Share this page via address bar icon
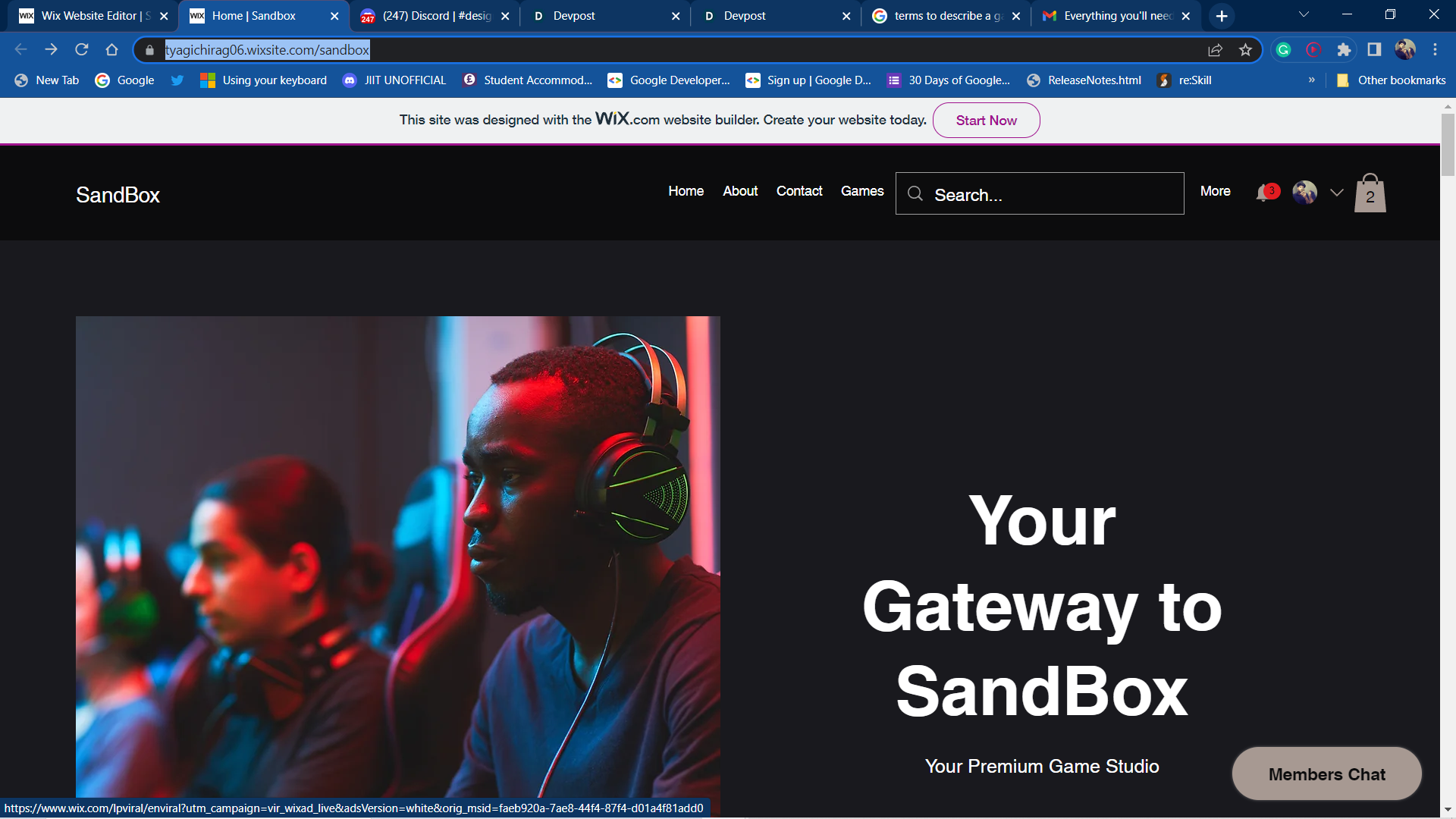Screen dimensions: 1456x819 tap(1215, 50)
